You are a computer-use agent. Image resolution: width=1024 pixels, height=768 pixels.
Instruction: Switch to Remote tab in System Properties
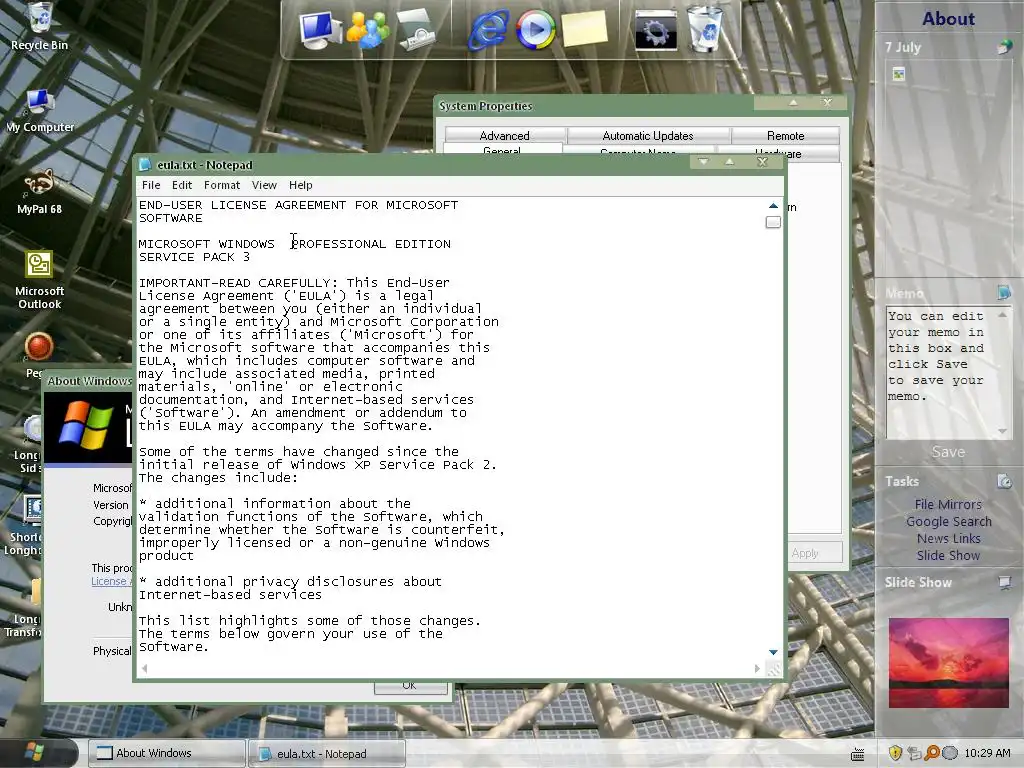pyautogui.click(x=785, y=135)
